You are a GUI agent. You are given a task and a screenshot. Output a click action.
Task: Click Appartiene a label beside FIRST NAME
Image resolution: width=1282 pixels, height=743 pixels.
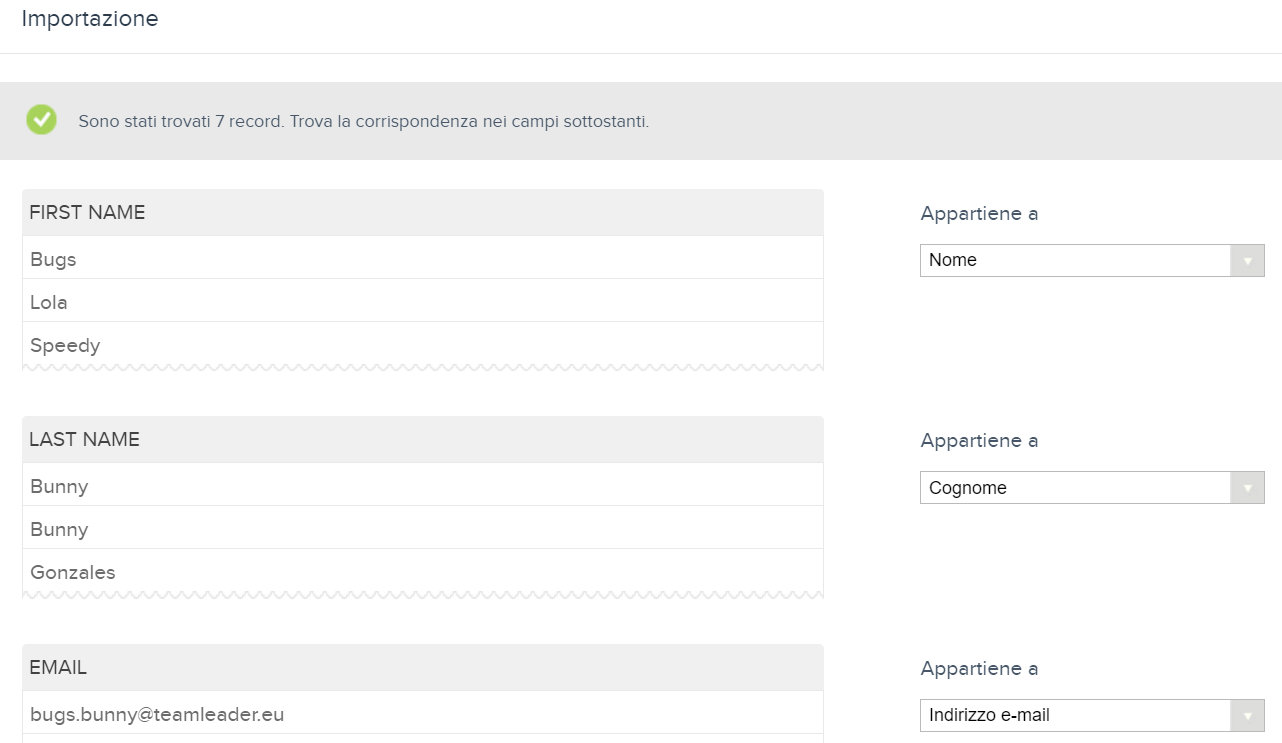coord(979,213)
